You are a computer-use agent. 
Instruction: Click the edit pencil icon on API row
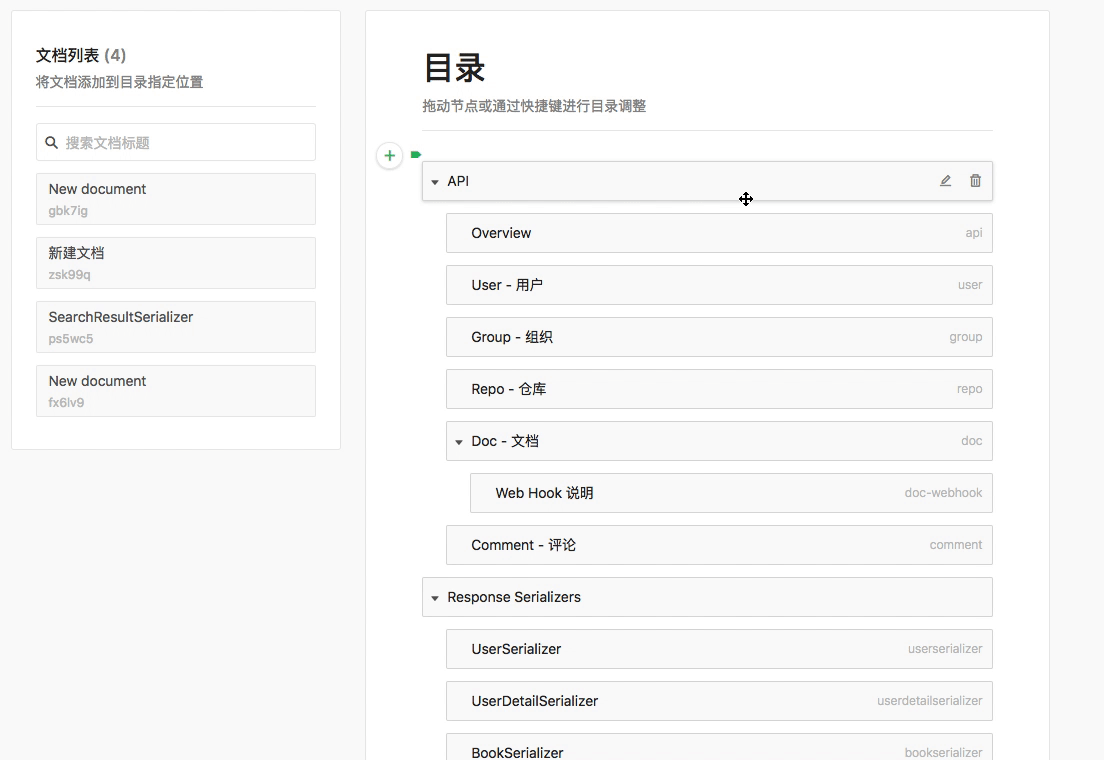click(x=945, y=181)
